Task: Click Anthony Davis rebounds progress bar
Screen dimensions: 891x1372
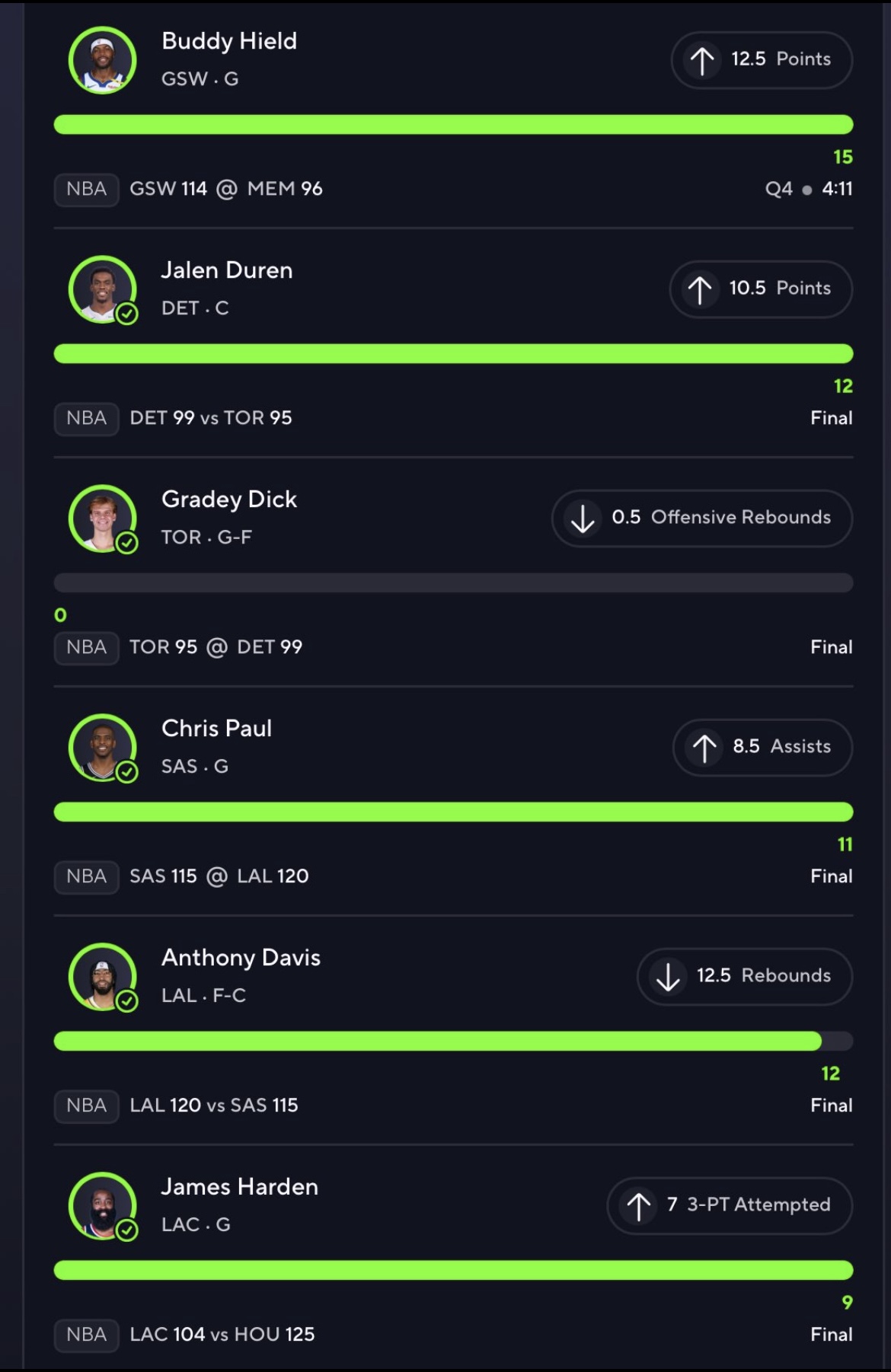Action: click(x=453, y=1041)
